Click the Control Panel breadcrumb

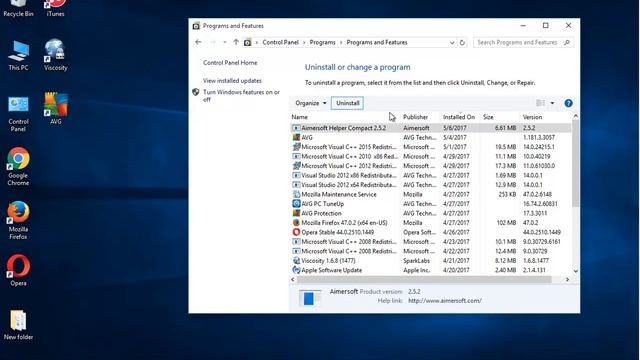280,42
